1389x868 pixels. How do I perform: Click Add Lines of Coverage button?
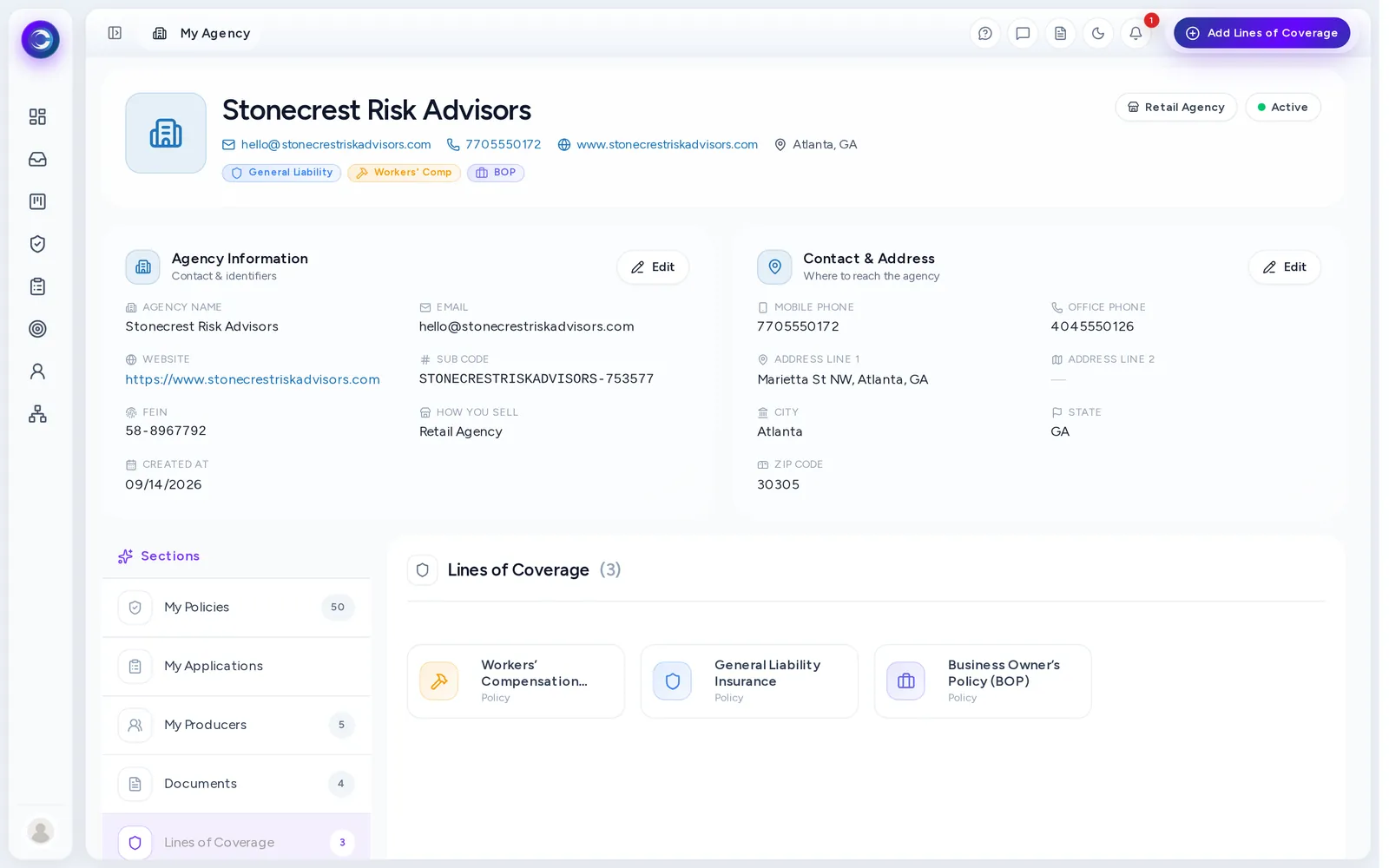tap(1261, 33)
